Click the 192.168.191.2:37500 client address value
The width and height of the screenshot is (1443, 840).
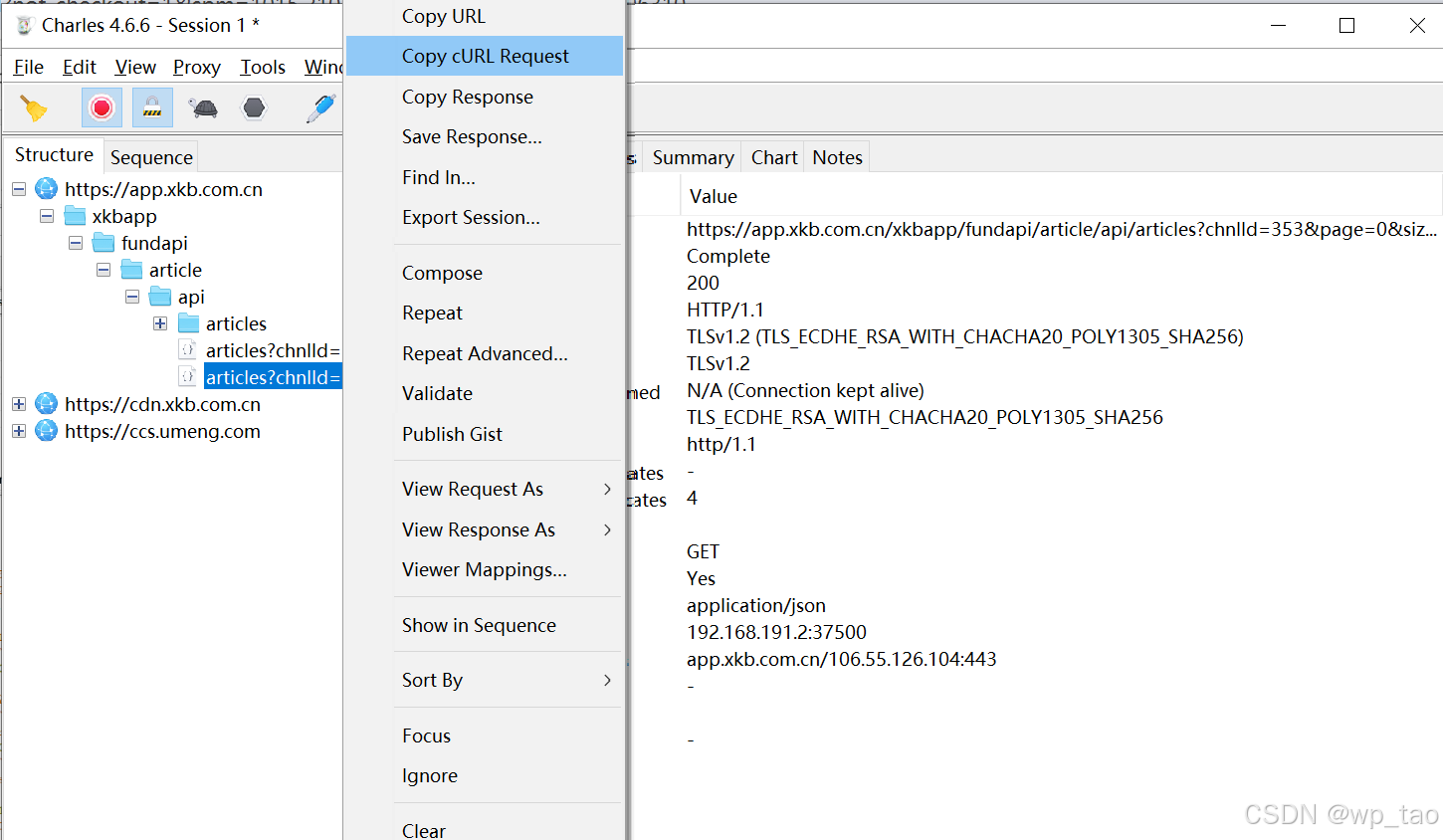pyautogui.click(x=776, y=632)
